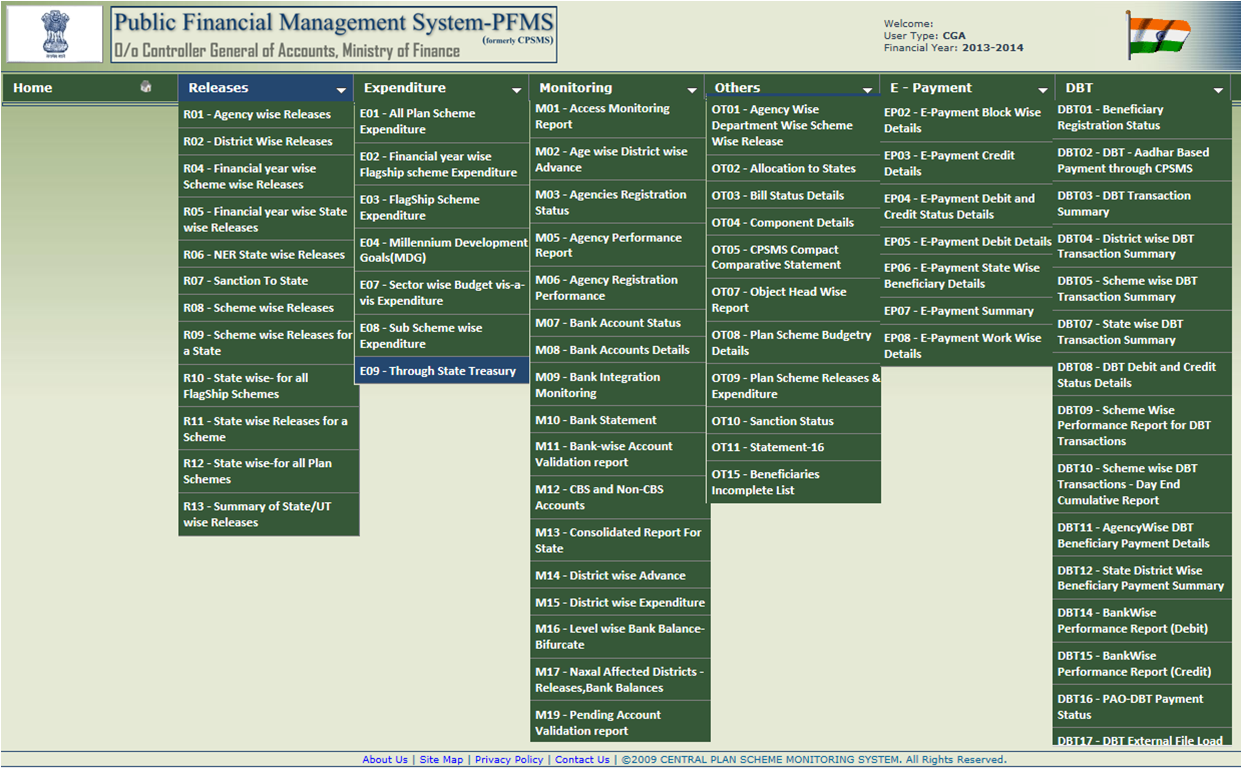Select DBT15 - BankWise Performance Report (Credit)

pyautogui.click(x=1143, y=664)
